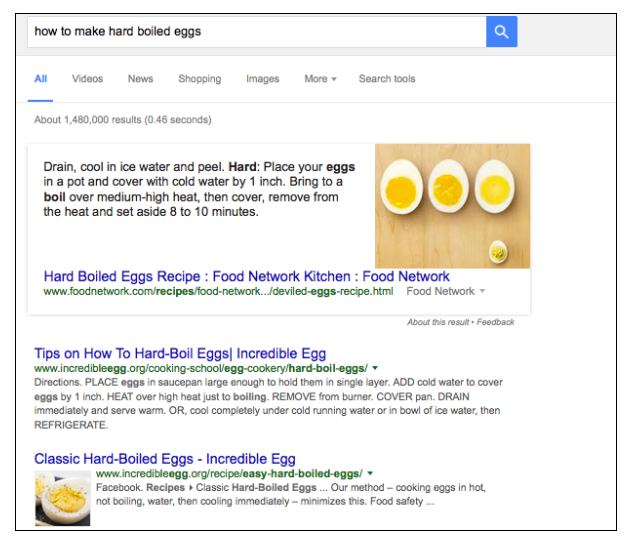Image resolution: width=628 pixels, height=545 pixels.
Task: Click the foodnetwork.com green URL in the snippet
Action: [218, 291]
